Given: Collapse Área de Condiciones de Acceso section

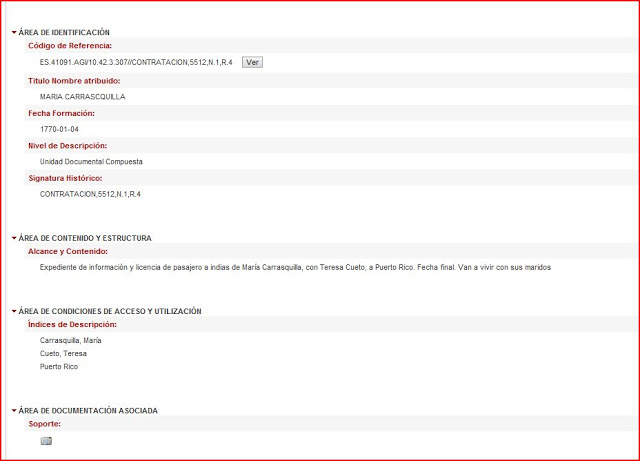Looking at the screenshot, I should [x=14, y=311].
